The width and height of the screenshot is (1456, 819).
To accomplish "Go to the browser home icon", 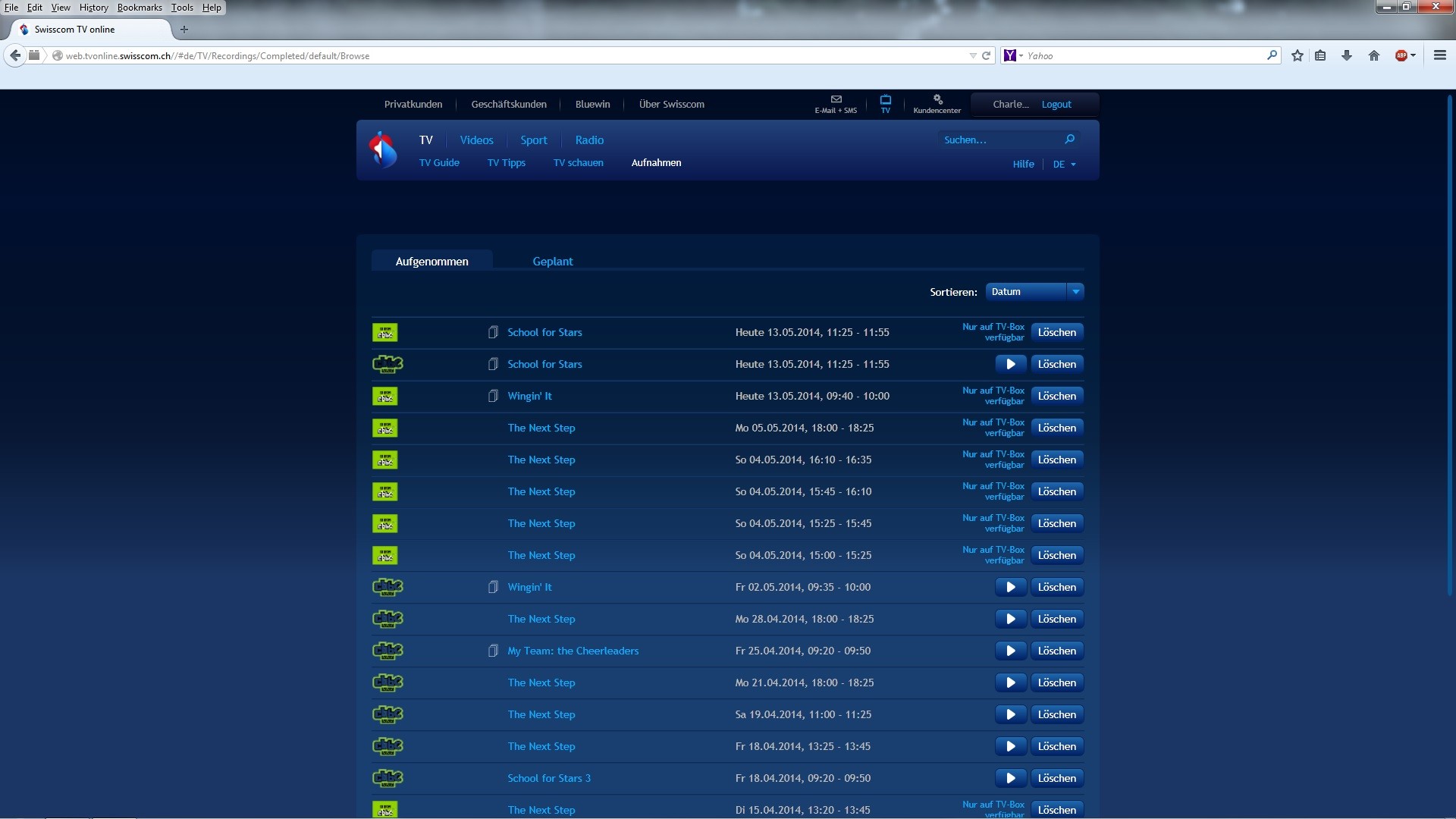I will click(1373, 55).
